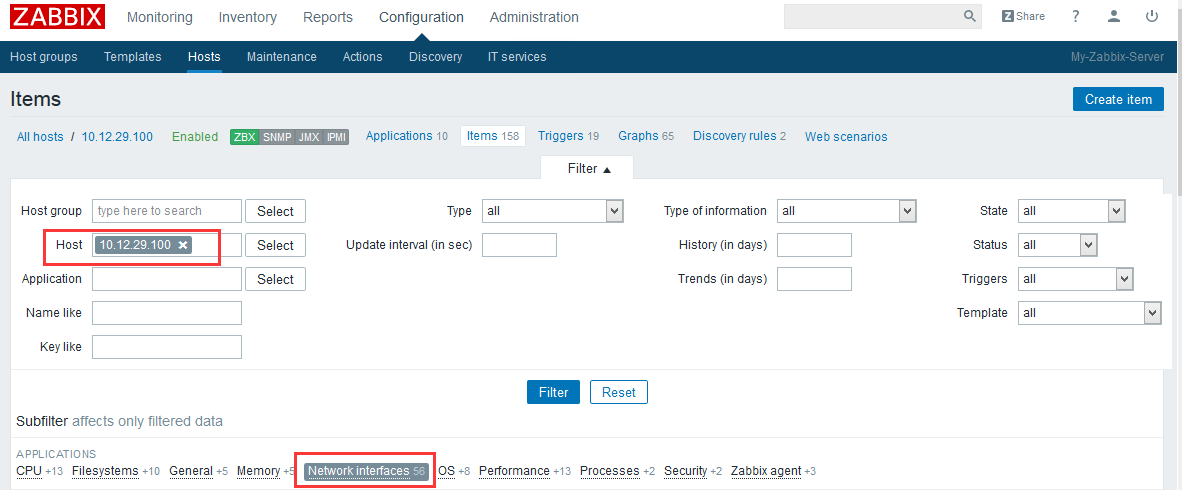This screenshot has width=1182, height=490.
Task: Open the Reports menu
Action: coord(328,17)
